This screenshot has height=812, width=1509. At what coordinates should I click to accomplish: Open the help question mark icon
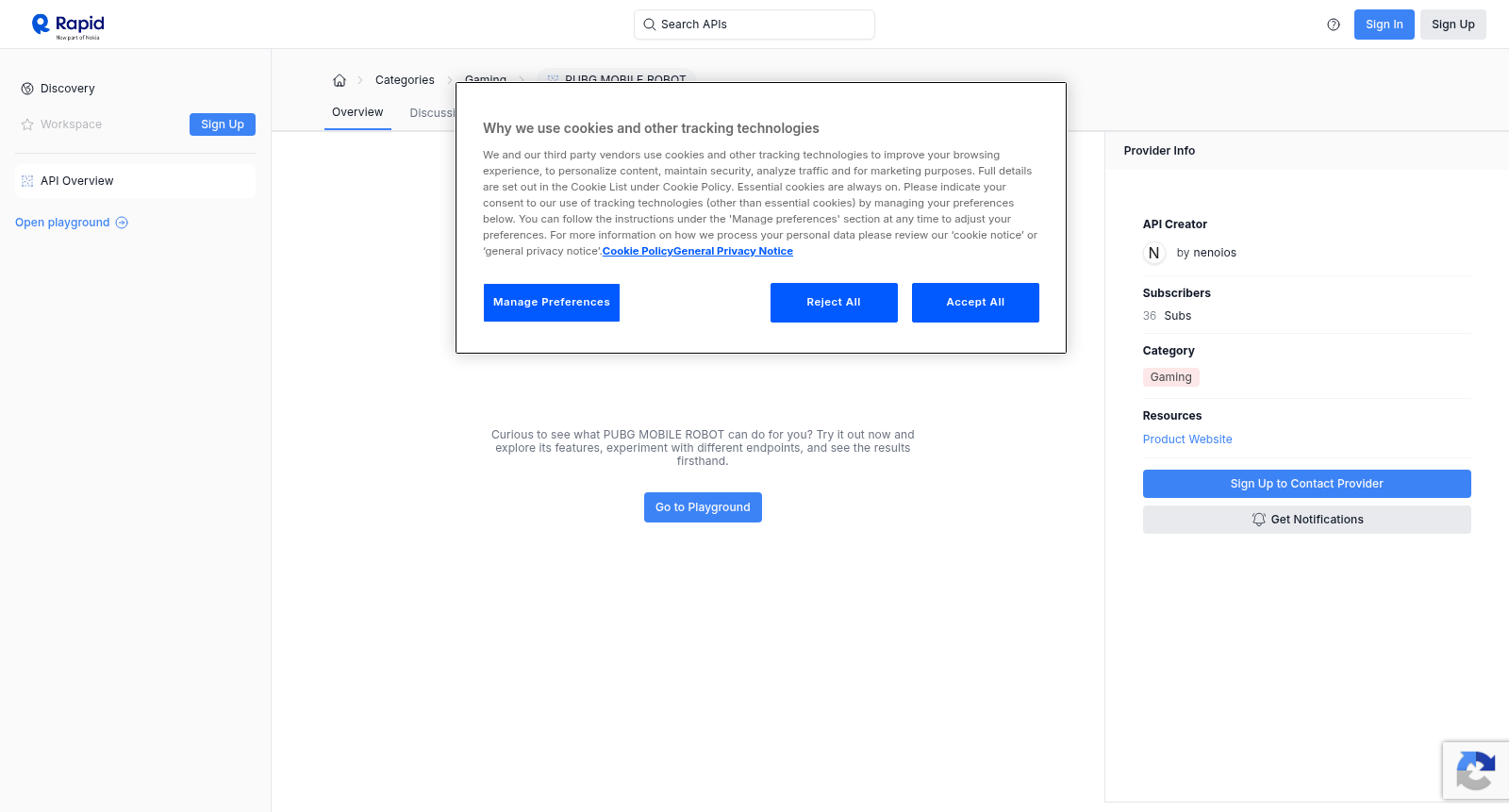[x=1334, y=25]
